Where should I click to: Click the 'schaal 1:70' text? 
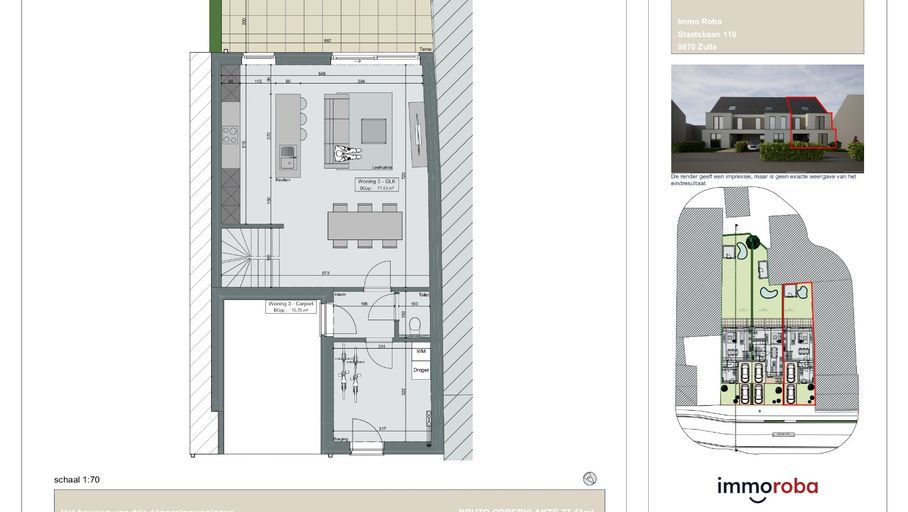[77, 480]
